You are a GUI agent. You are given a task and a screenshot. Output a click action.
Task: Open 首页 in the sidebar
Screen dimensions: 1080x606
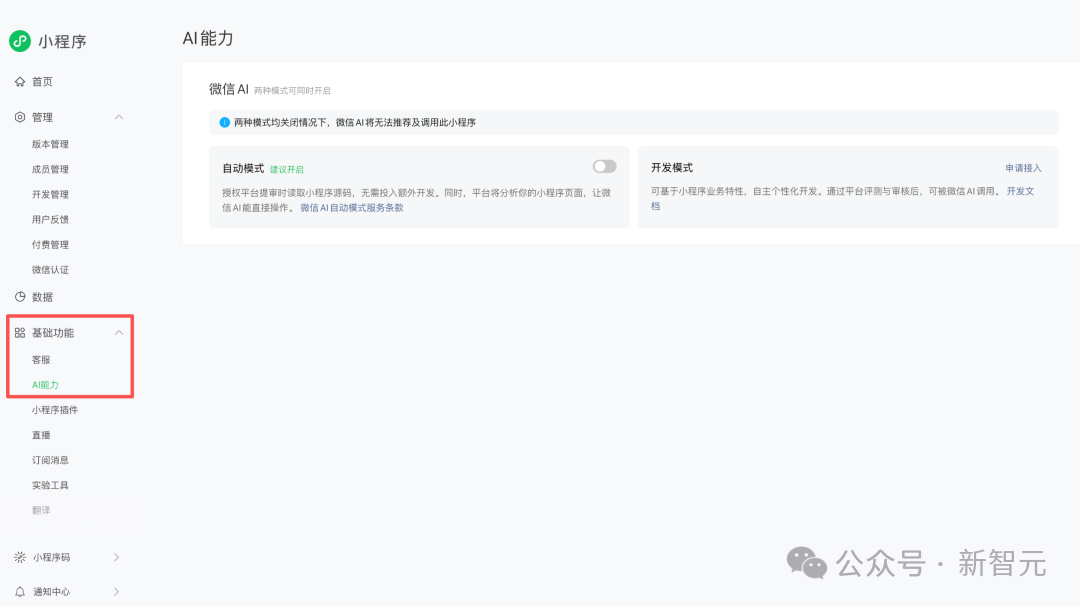[x=42, y=81]
